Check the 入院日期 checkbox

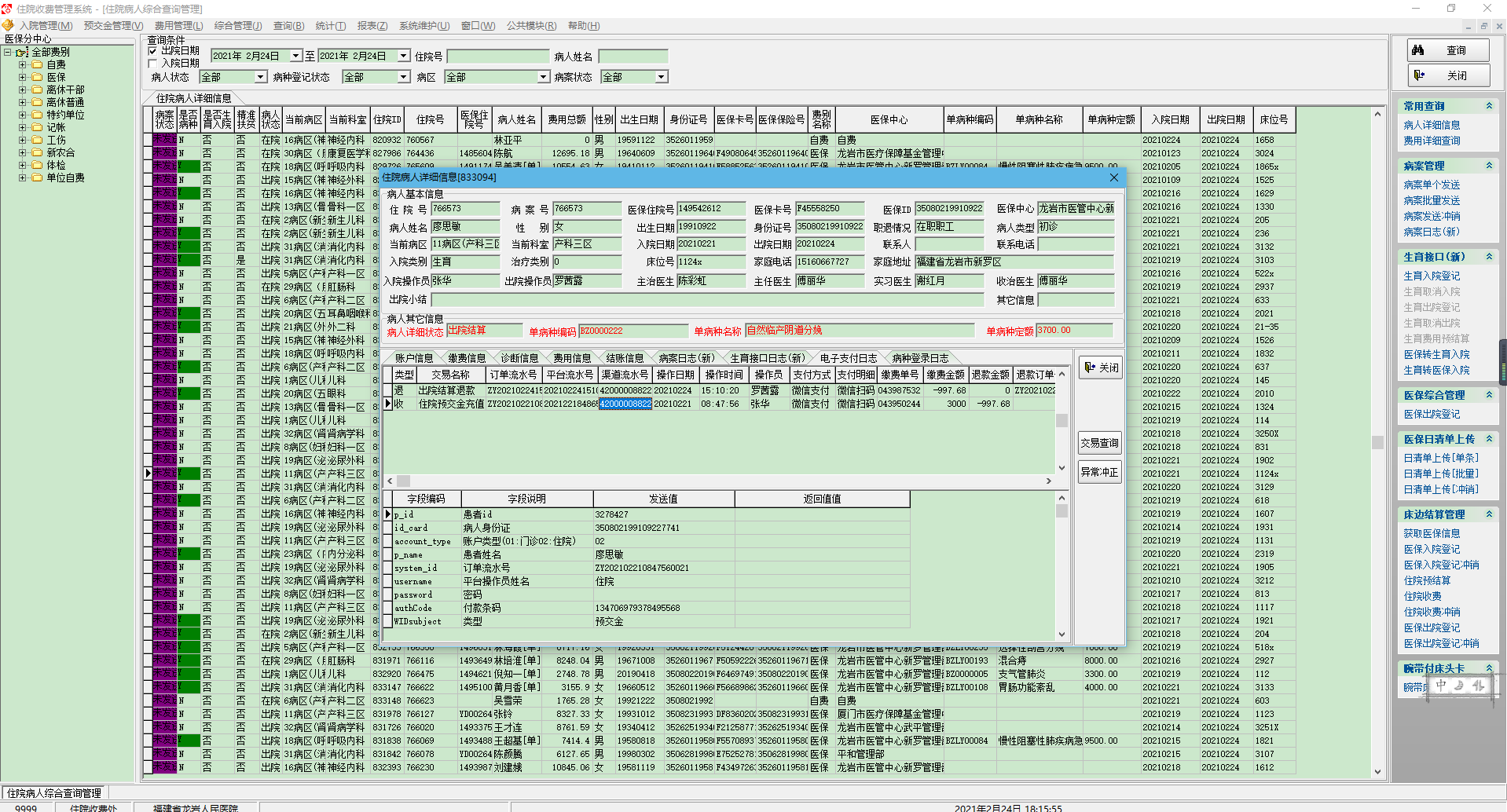153,64
